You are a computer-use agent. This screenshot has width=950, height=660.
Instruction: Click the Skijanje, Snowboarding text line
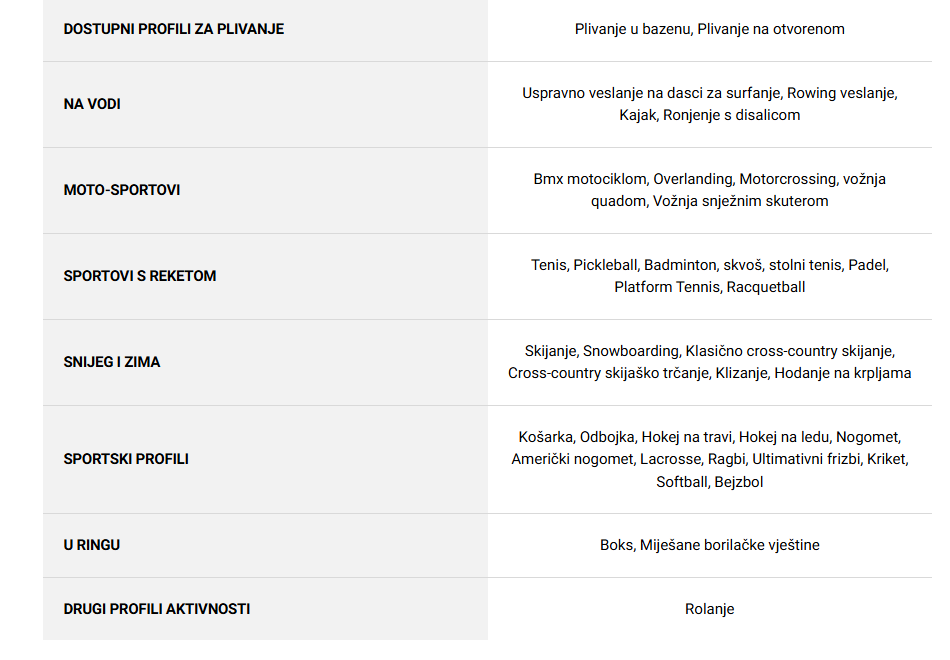[x=709, y=352]
